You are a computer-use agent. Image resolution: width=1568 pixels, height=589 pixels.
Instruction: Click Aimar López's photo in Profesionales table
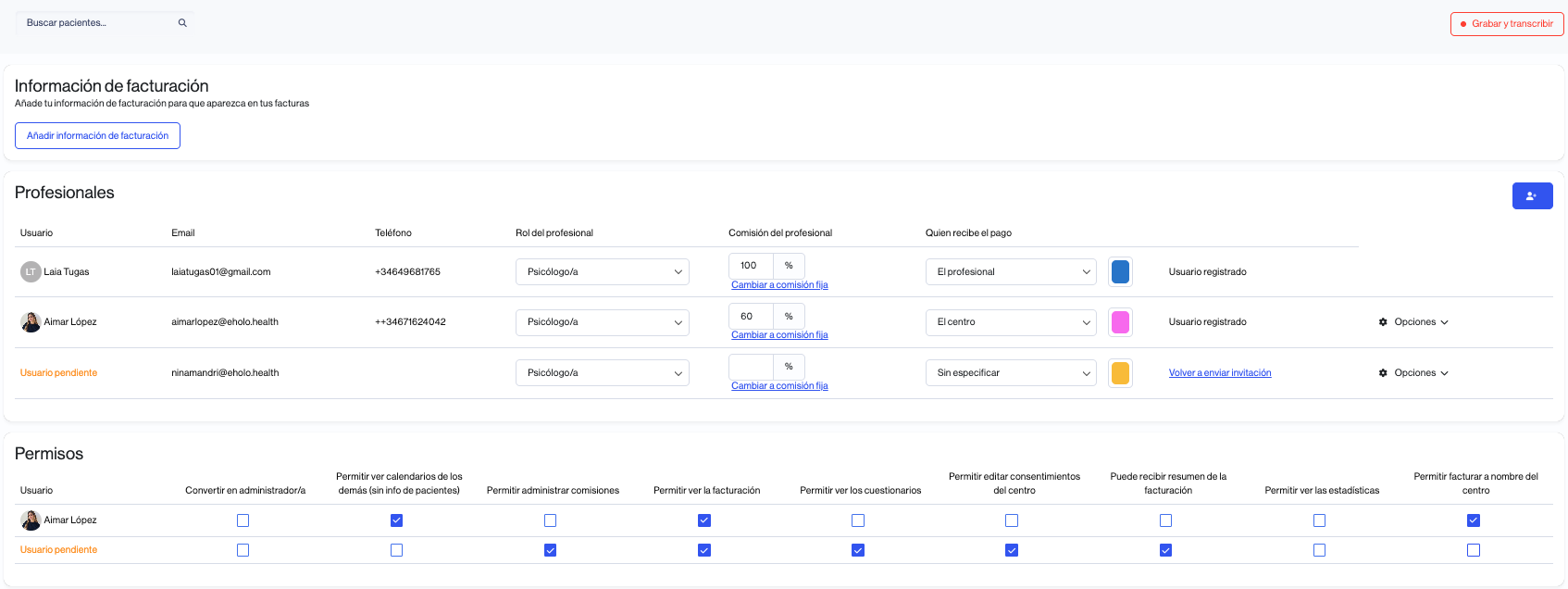pos(31,322)
